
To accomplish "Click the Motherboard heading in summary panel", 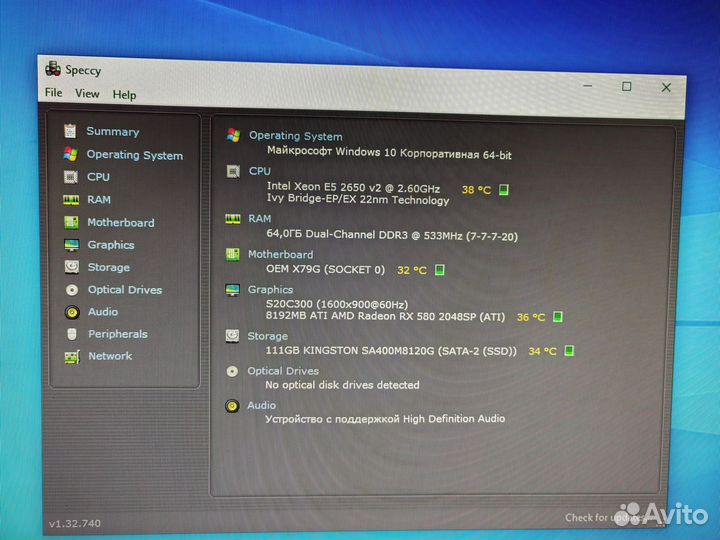I will [281, 254].
